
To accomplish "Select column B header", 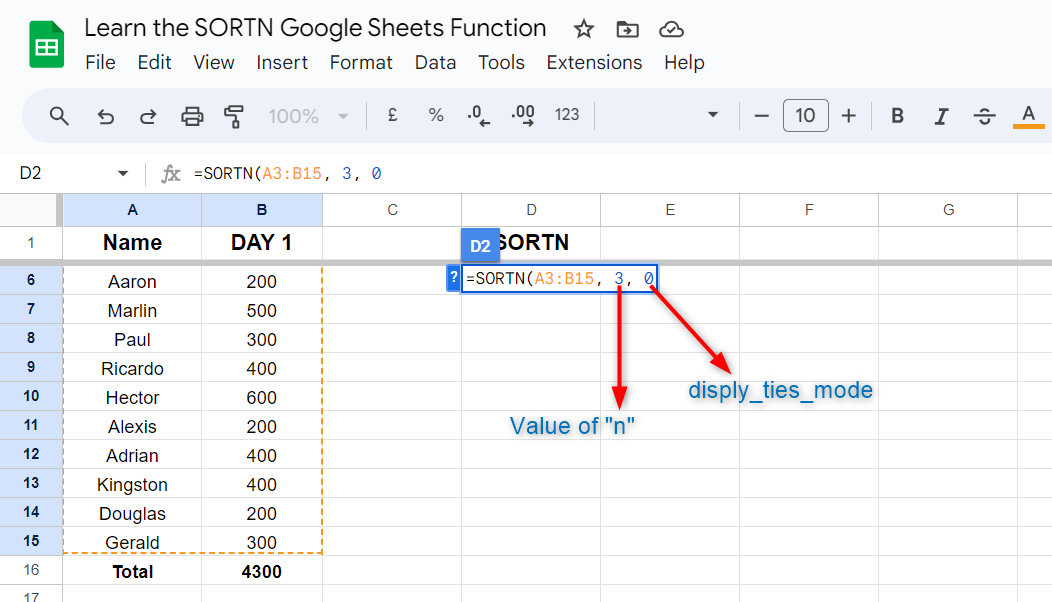I will coord(262,210).
